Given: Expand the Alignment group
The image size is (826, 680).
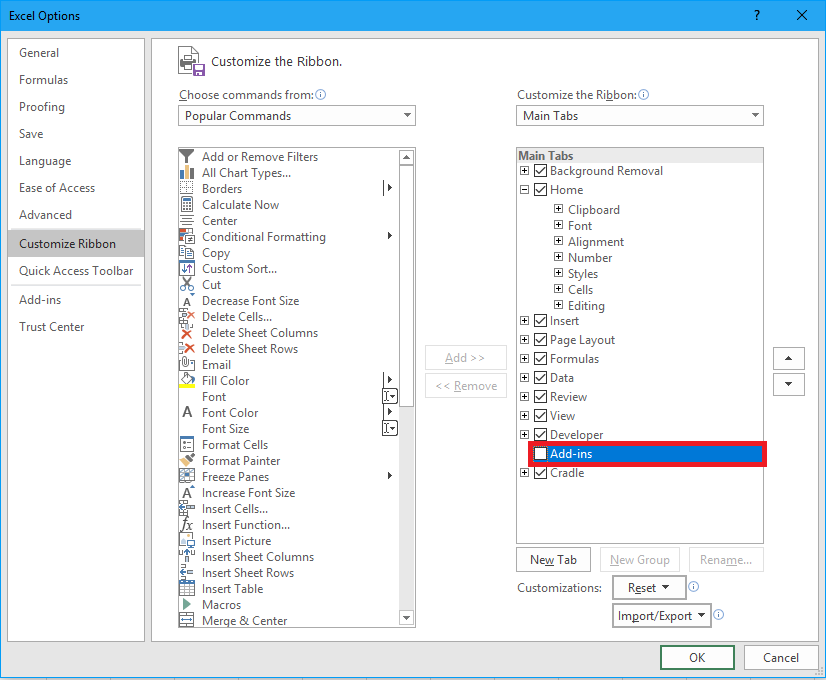Looking at the screenshot, I should tap(558, 241).
